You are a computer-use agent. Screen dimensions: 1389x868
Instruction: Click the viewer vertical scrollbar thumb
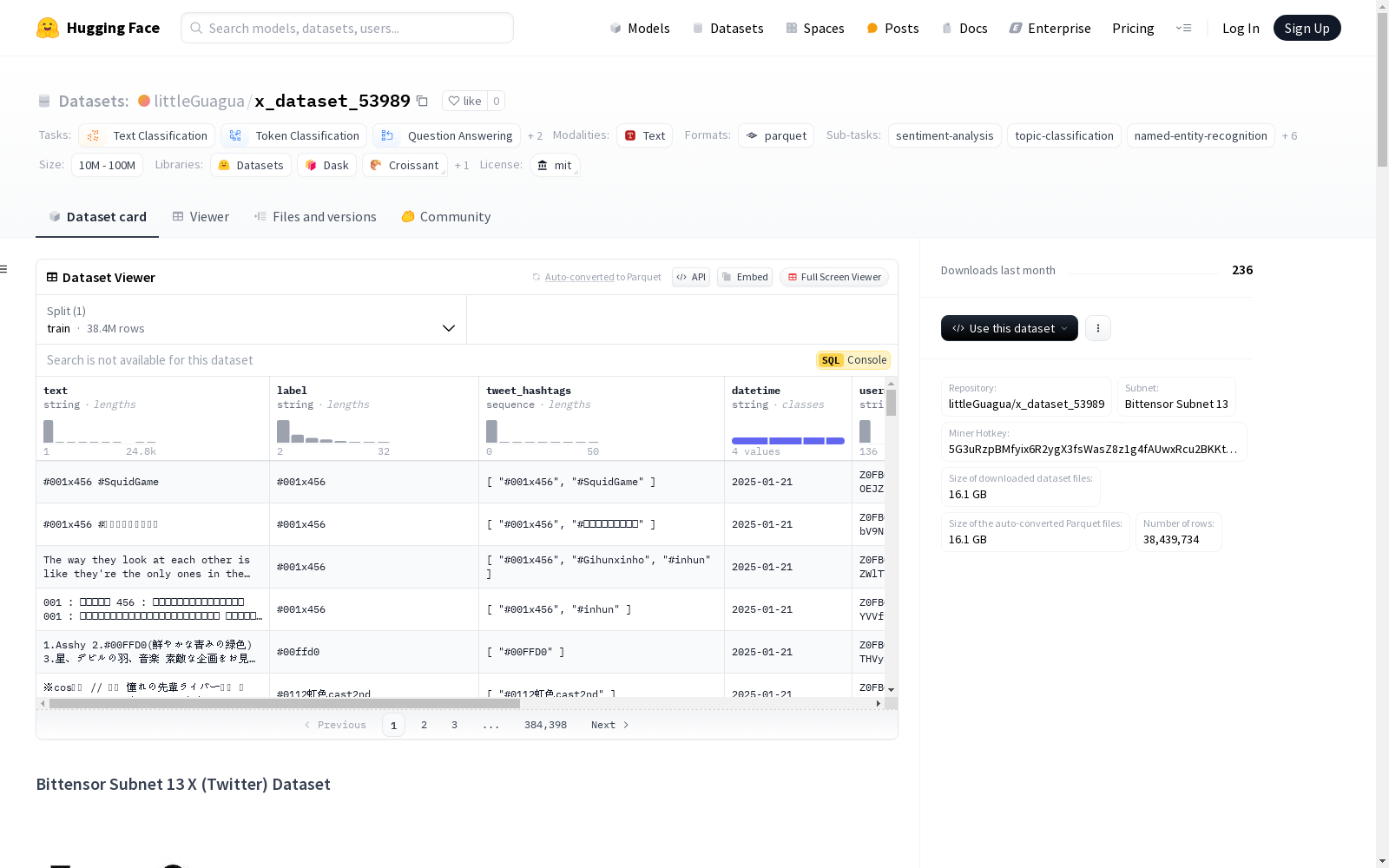[x=891, y=403]
